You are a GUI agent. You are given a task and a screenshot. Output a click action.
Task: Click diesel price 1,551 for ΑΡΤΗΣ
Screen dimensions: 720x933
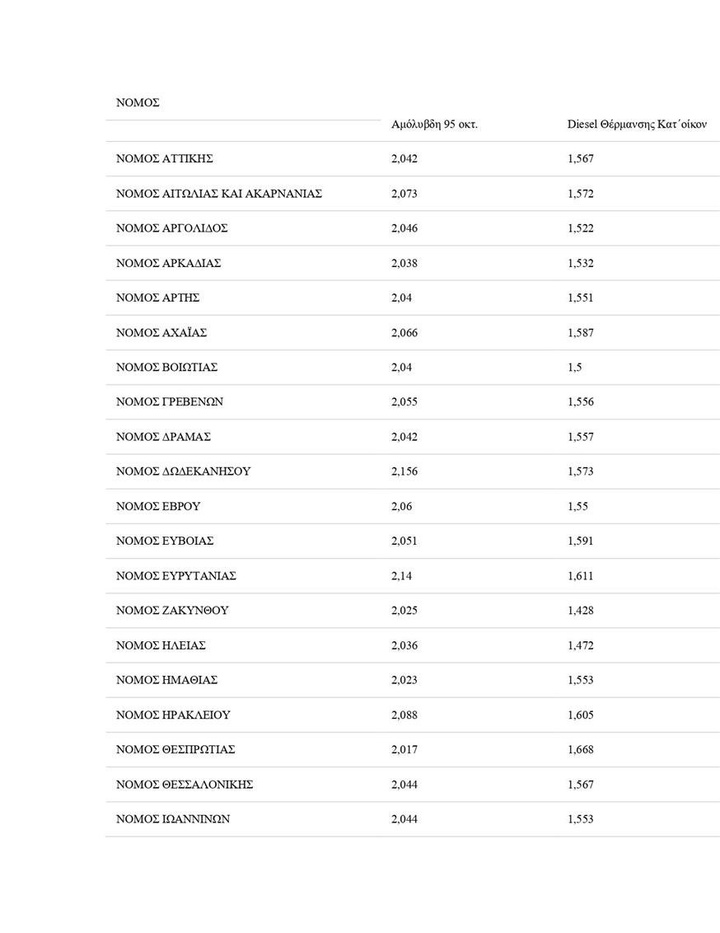(580, 298)
